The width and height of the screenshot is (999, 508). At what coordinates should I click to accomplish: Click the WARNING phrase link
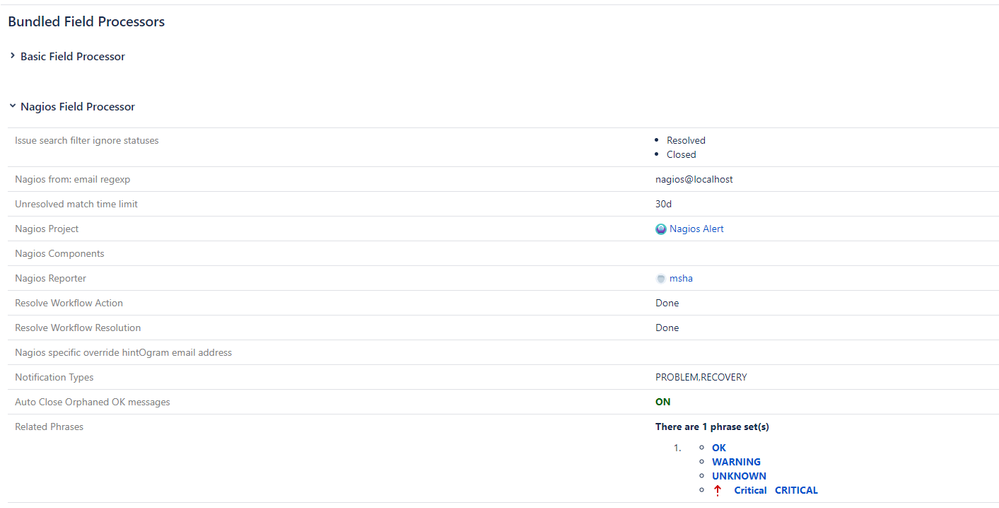(x=736, y=462)
